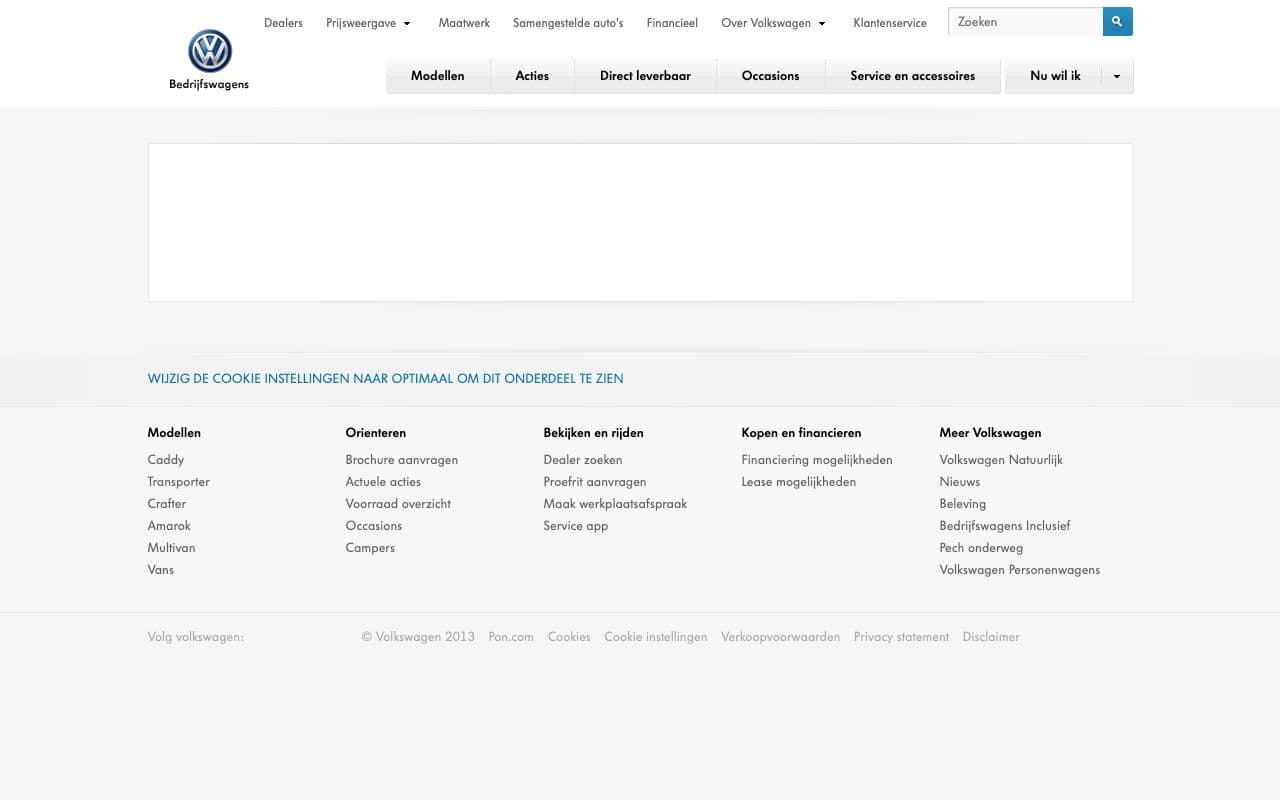Click the cookie instellingen optimaal notice link
The width and height of the screenshot is (1280, 800).
(385, 379)
